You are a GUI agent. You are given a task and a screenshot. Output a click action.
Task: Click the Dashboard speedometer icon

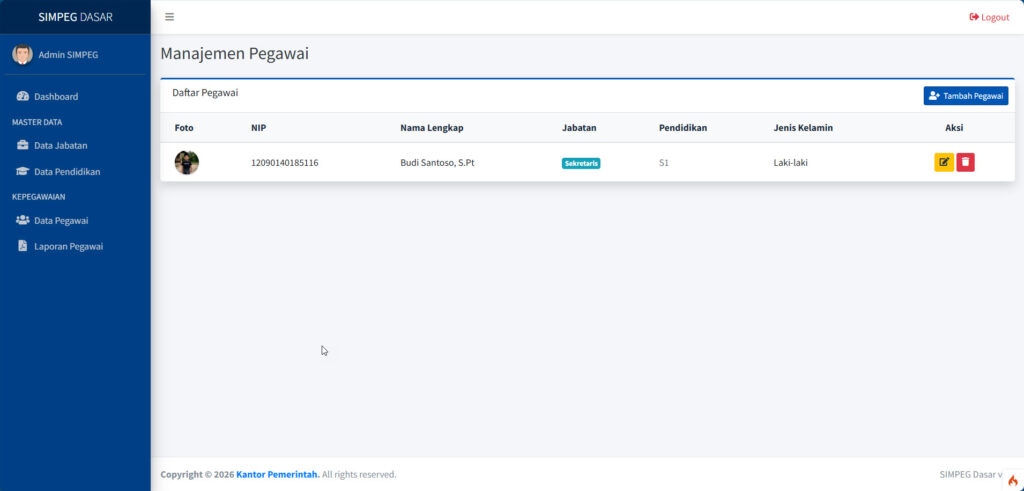23,97
